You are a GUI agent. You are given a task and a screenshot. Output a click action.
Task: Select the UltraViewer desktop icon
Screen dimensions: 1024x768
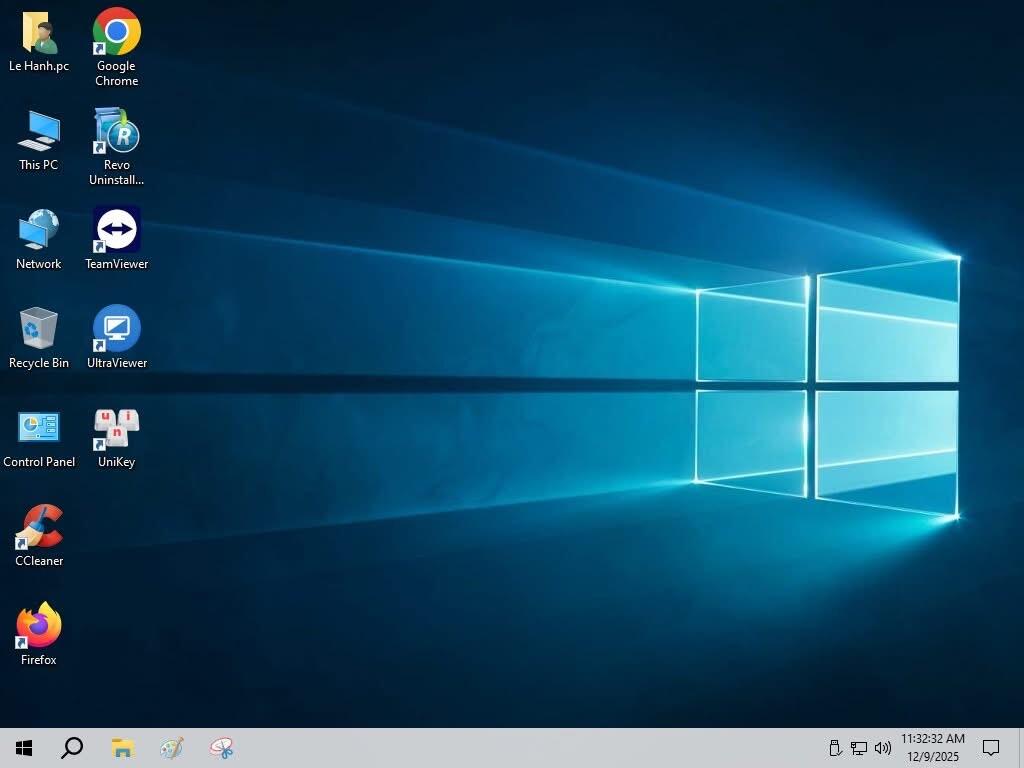[117, 330]
